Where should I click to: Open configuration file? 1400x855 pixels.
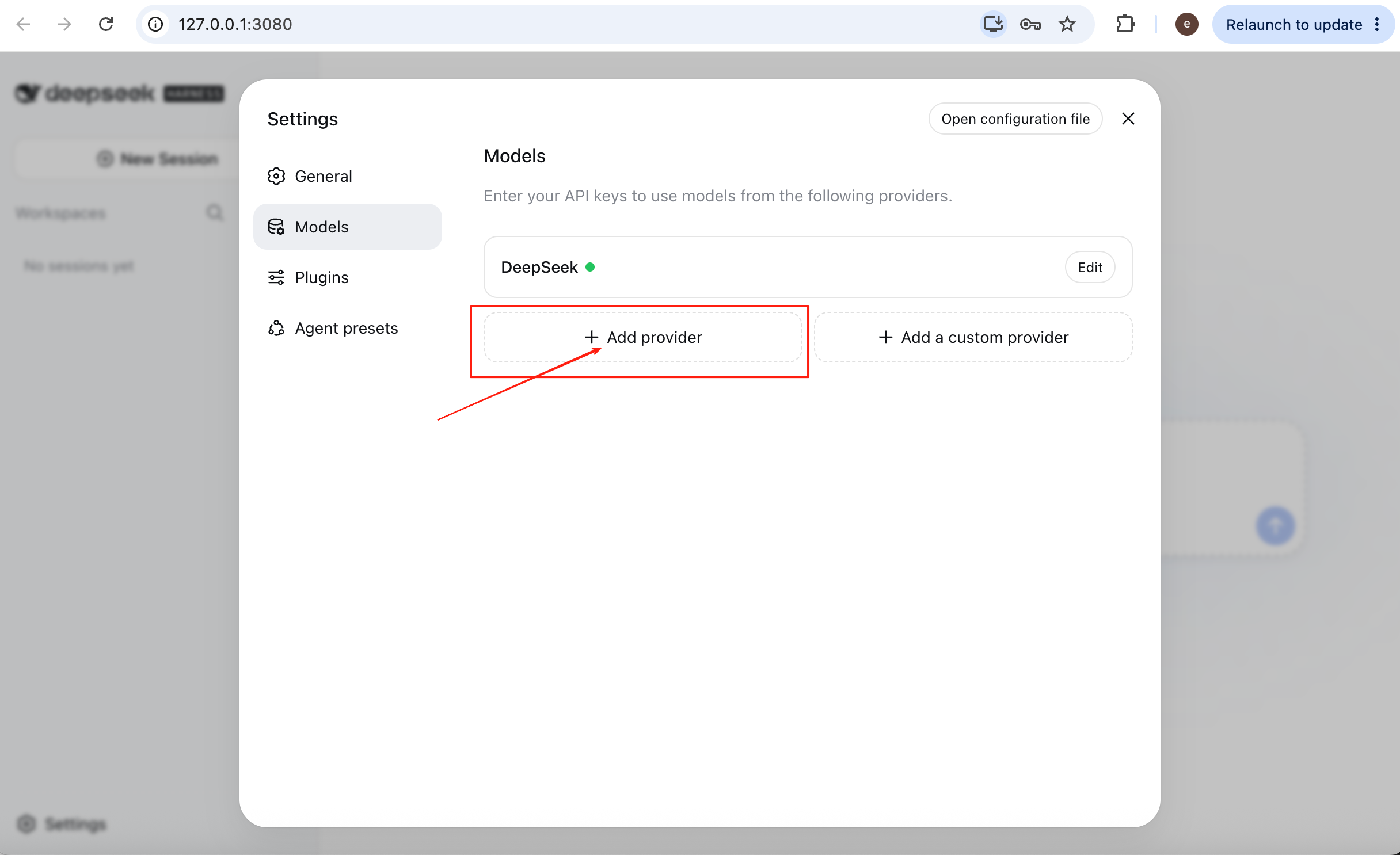(1015, 119)
